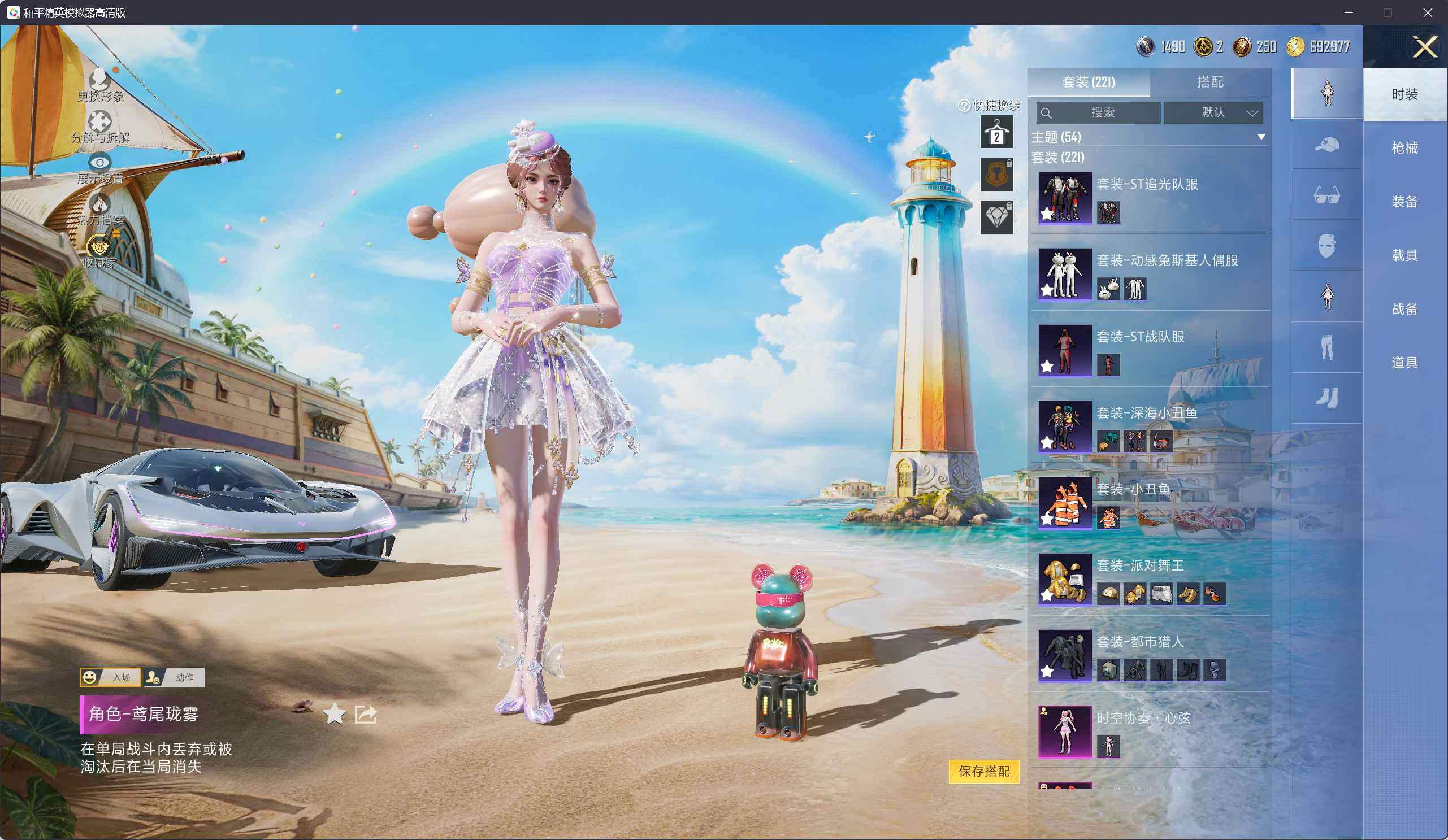The width and height of the screenshot is (1448, 840).
Task: Open the 分解与拆解 puzzle icon
Action: coord(99,120)
